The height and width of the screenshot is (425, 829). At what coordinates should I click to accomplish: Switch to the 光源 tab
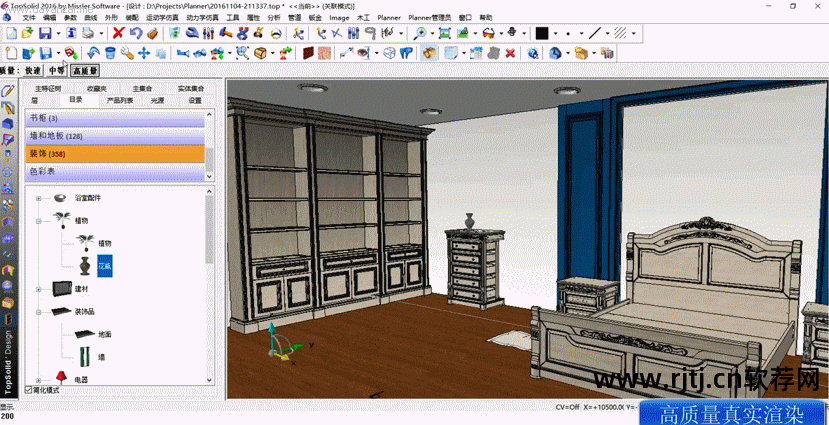157,100
